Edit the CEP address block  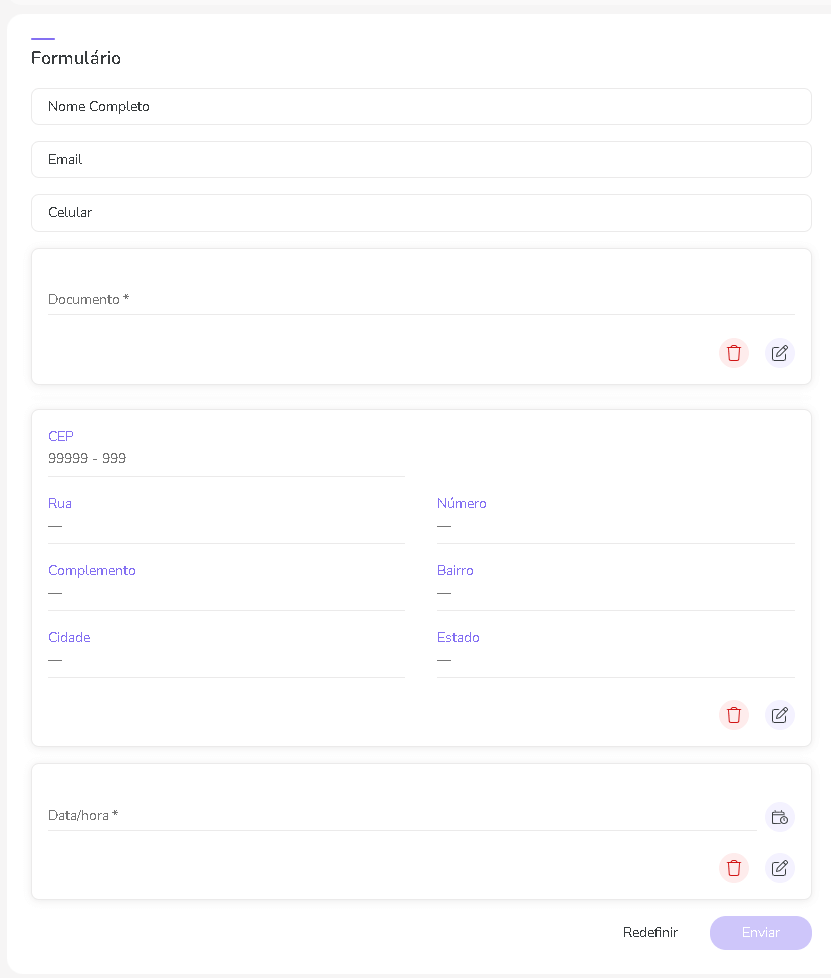[780, 715]
